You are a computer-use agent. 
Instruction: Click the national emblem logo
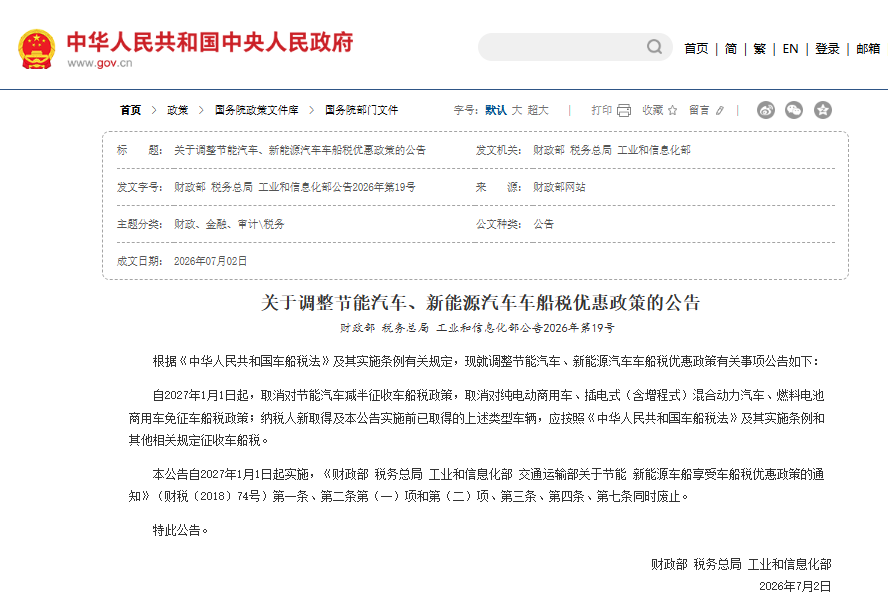coord(37,49)
